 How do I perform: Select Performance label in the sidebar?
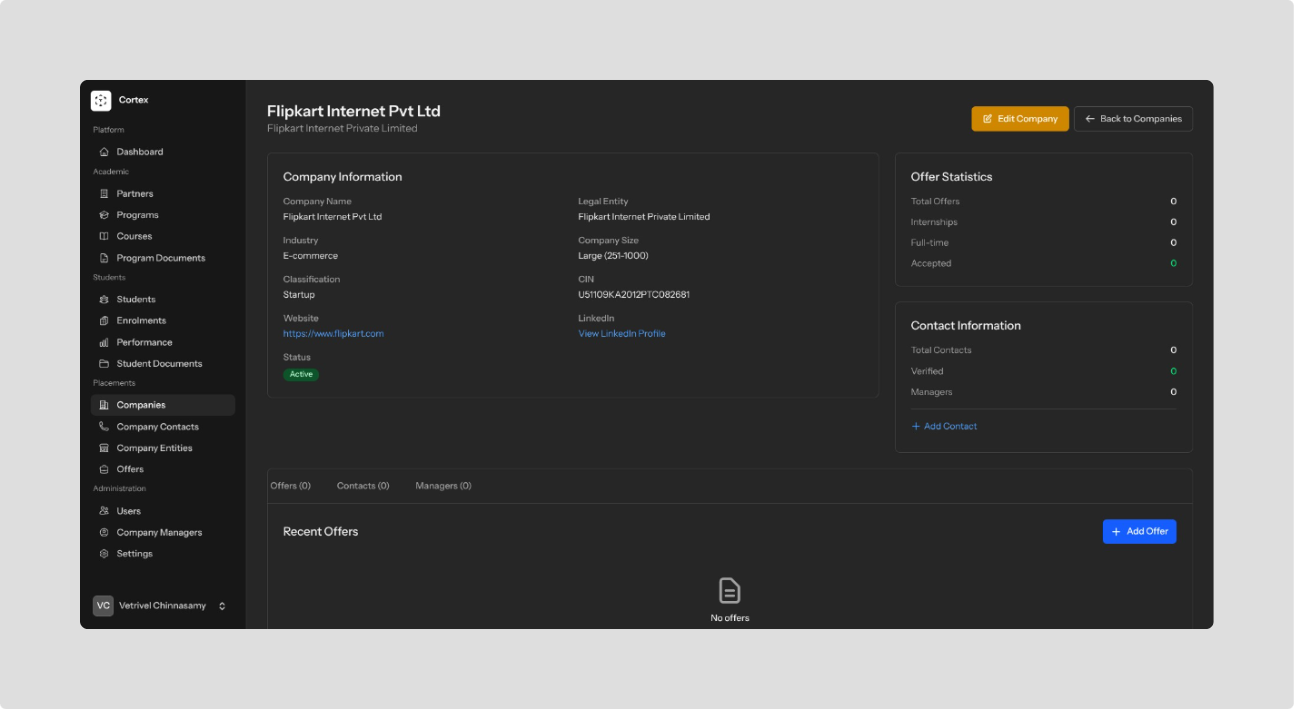pyautogui.click(x=145, y=342)
